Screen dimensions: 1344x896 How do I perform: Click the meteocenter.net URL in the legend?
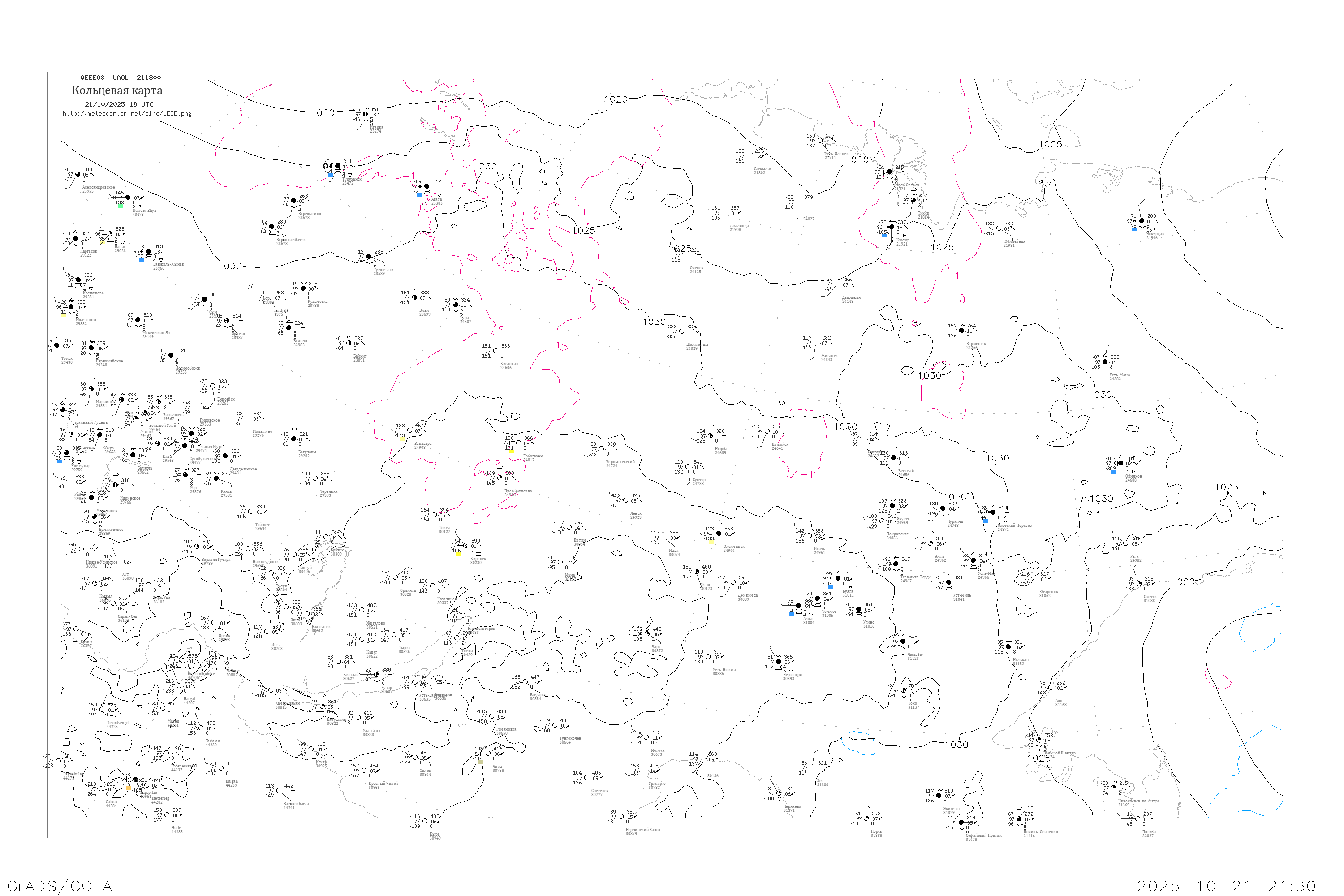(127, 114)
